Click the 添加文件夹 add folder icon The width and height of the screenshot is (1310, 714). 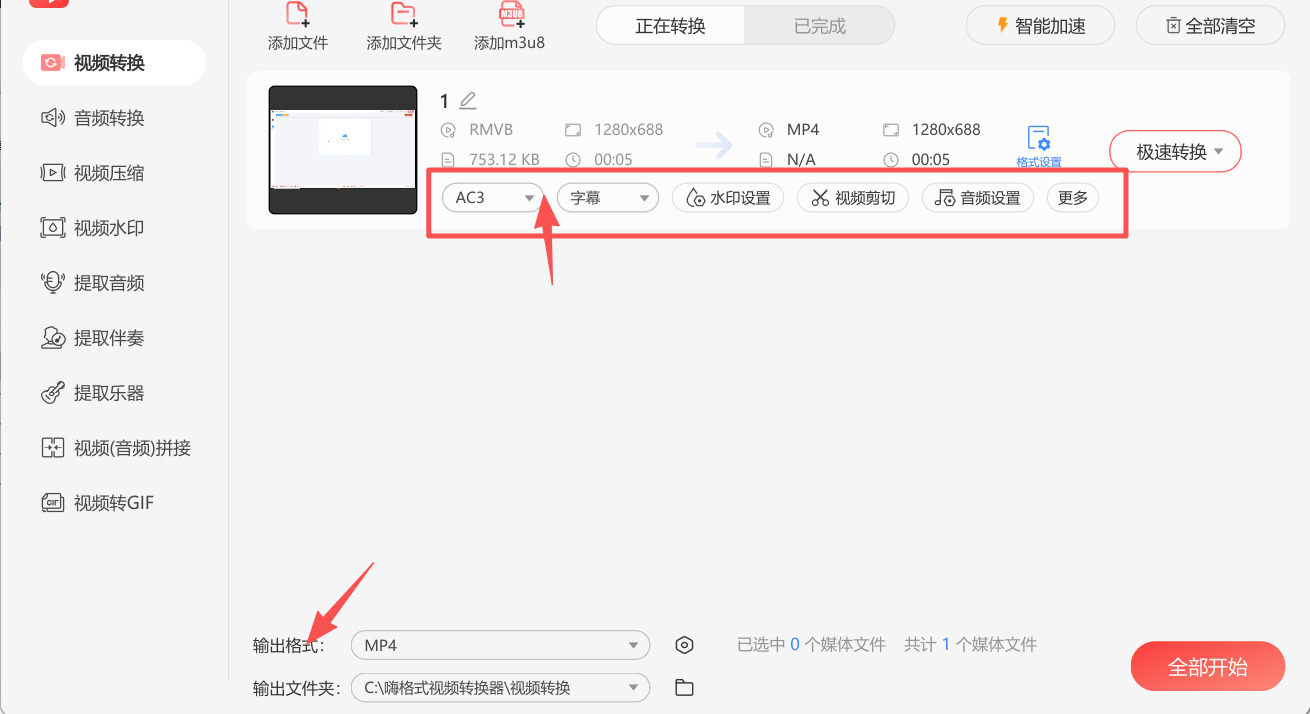[404, 14]
